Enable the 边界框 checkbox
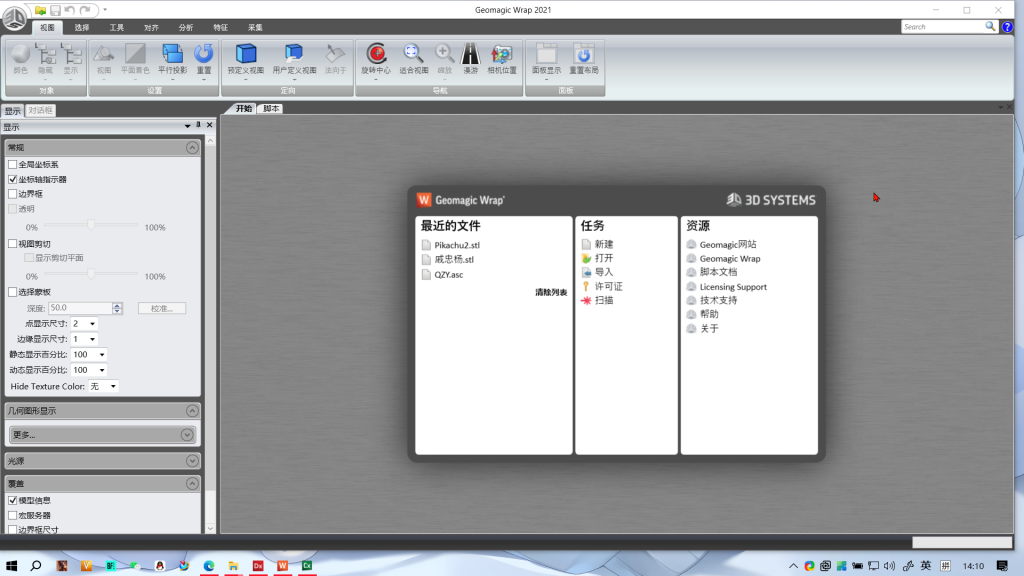1024x576 pixels. pyautogui.click(x=12, y=194)
